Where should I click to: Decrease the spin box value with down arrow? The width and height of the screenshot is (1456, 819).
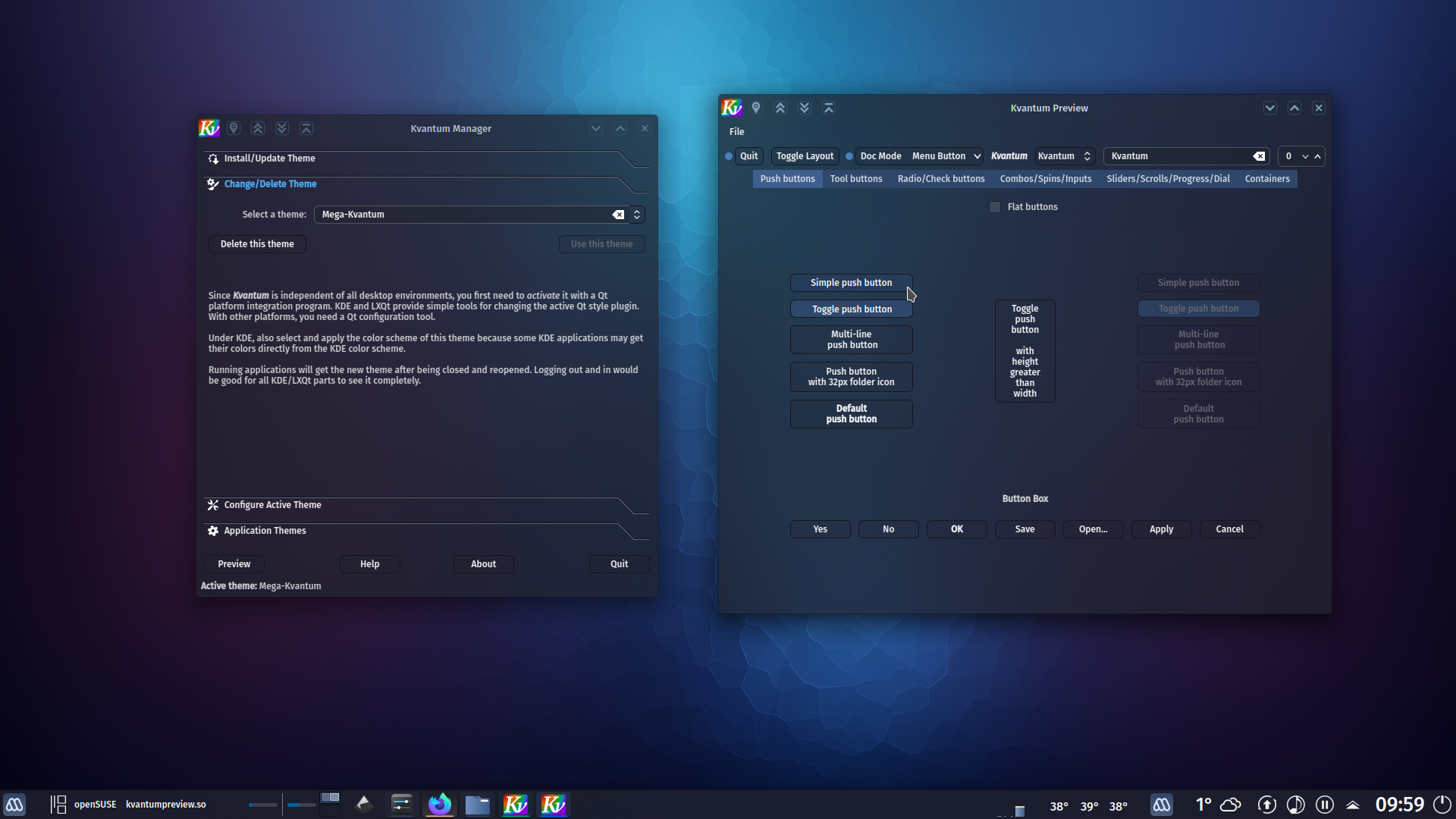[1305, 156]
